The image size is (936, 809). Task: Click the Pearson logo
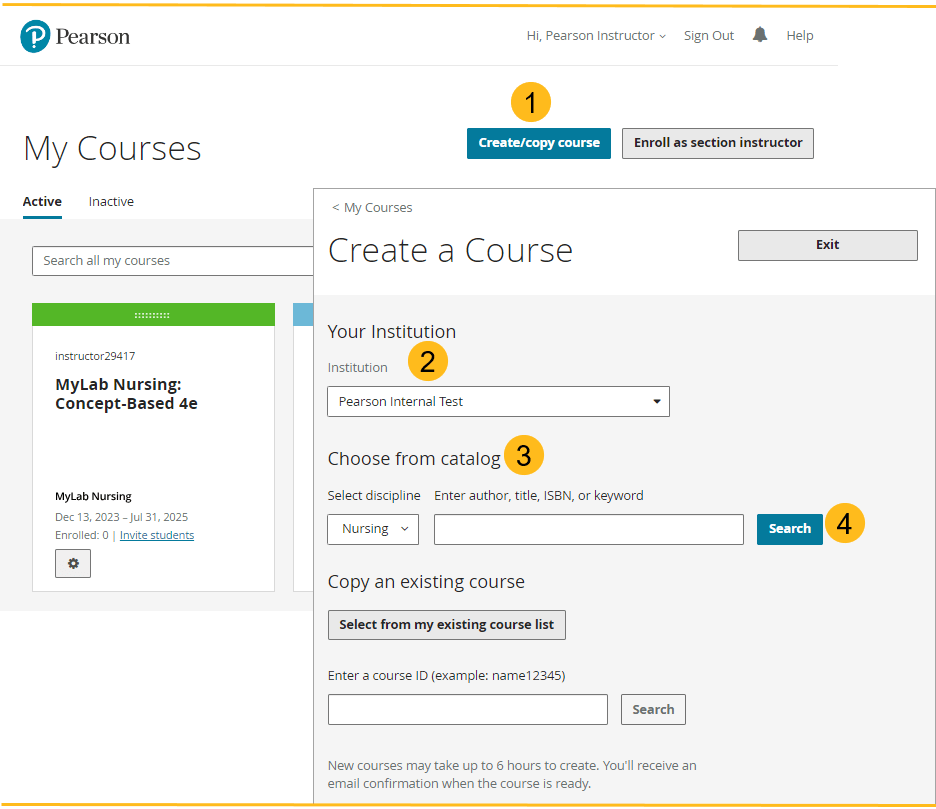[x=75, y=36]
